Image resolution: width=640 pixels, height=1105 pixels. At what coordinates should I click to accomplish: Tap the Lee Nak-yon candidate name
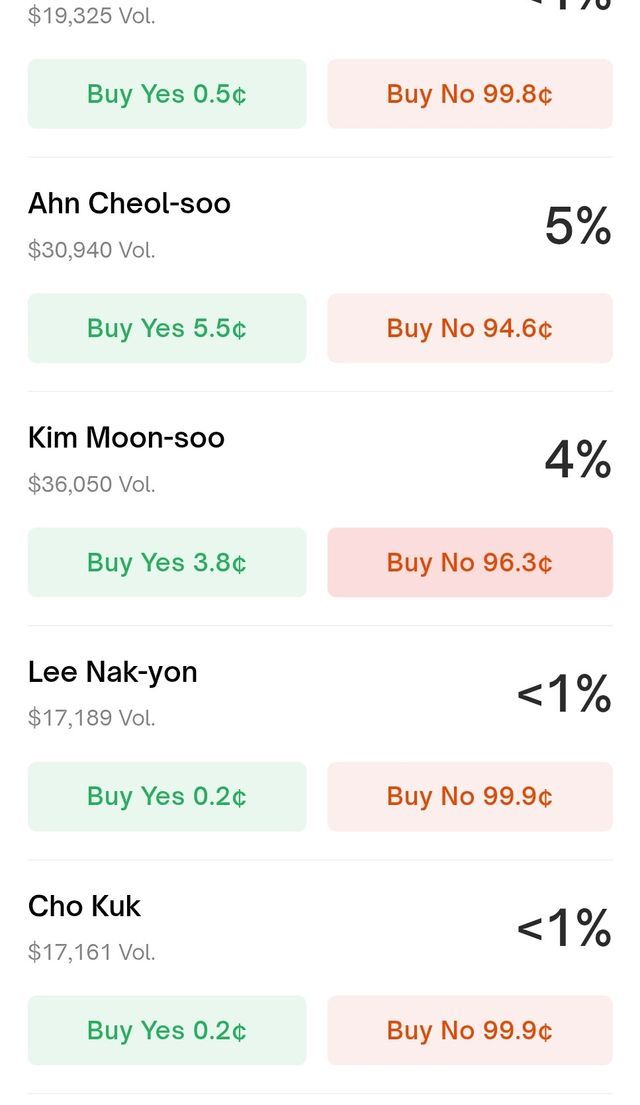point(113,672)
